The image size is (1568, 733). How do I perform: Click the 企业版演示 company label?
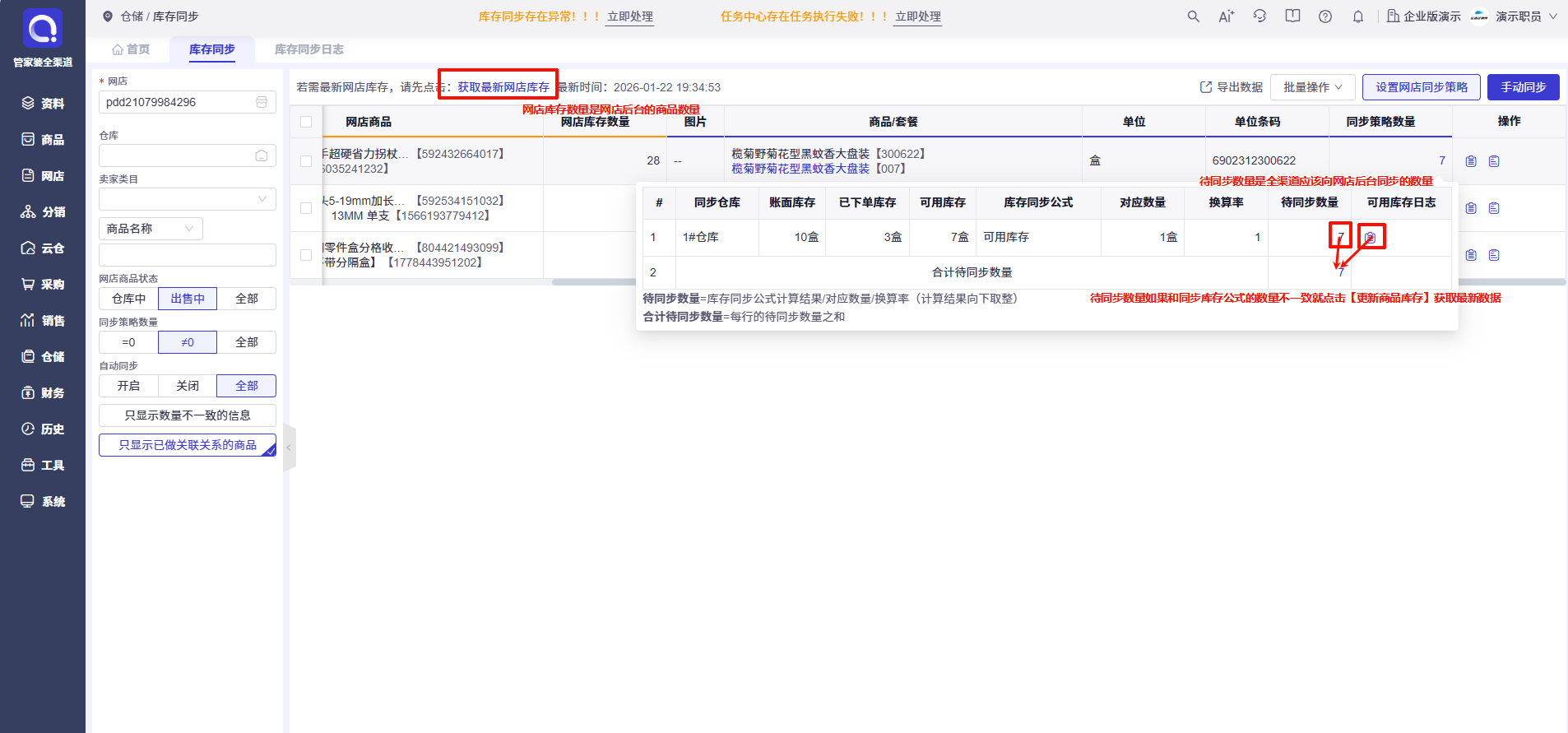click(1424, 16)
